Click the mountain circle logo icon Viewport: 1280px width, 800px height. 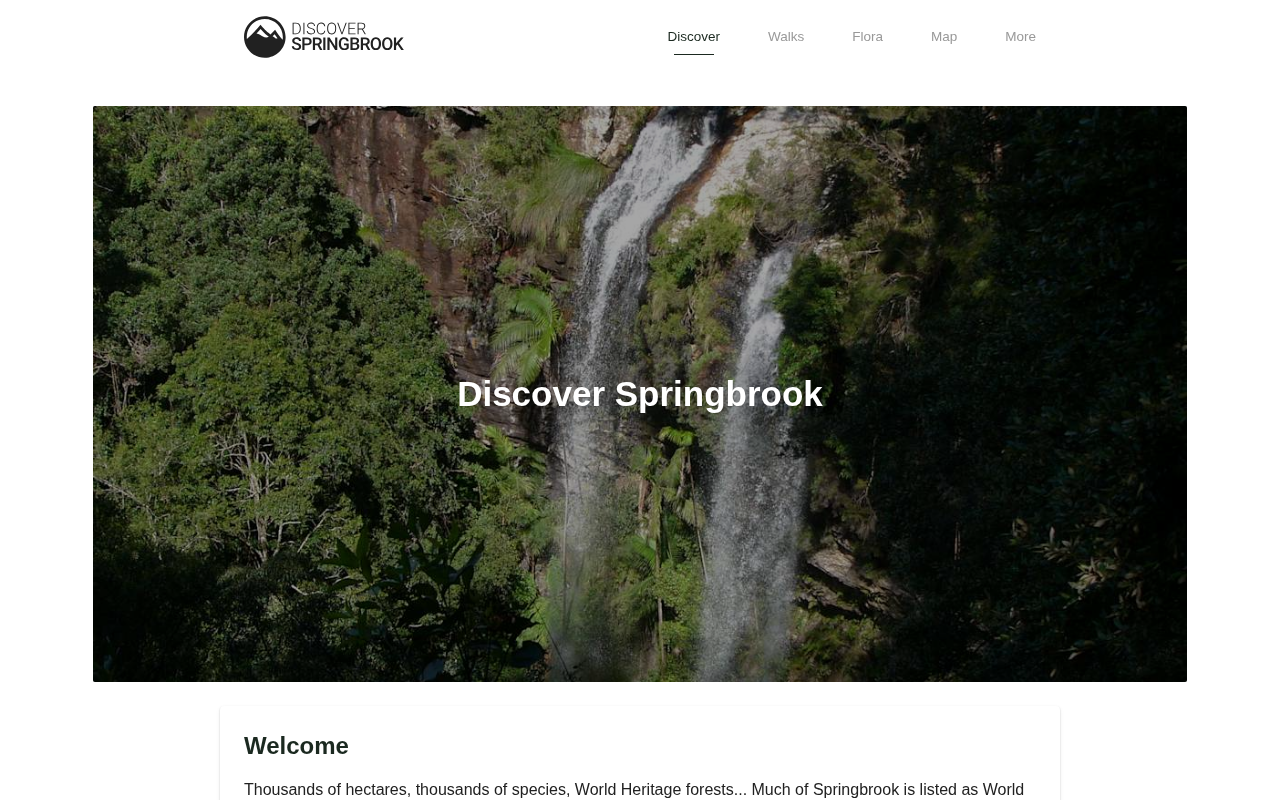click(265, 37)
